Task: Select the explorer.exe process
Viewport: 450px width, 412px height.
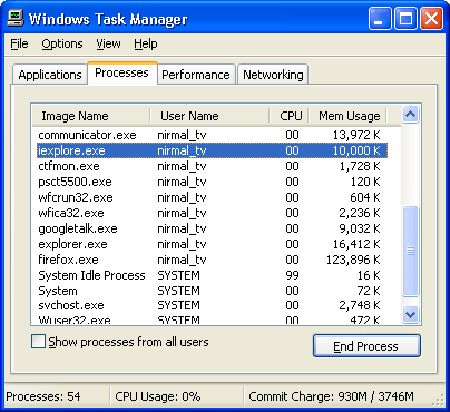Action: [x=212, y=244]
